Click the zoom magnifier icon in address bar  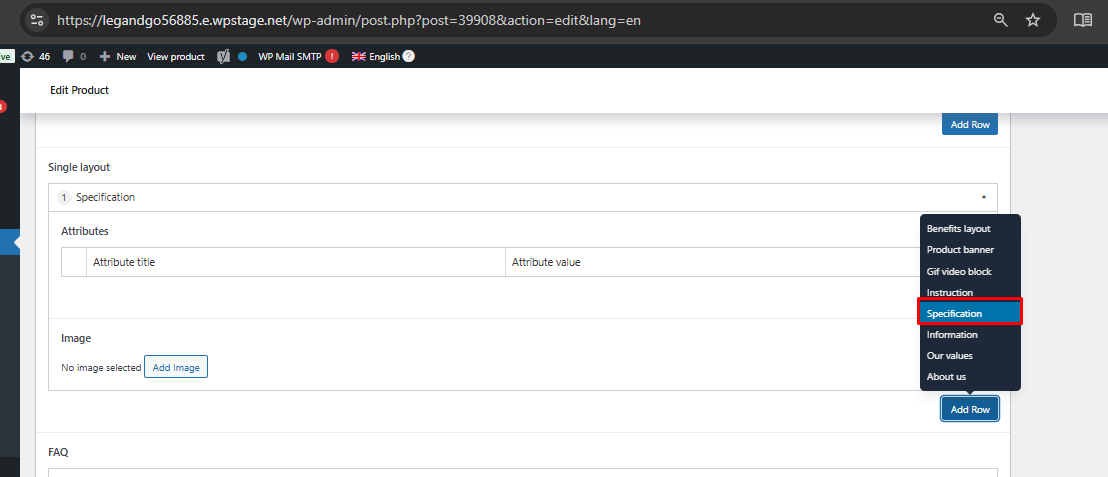[x=1000, y=20]
